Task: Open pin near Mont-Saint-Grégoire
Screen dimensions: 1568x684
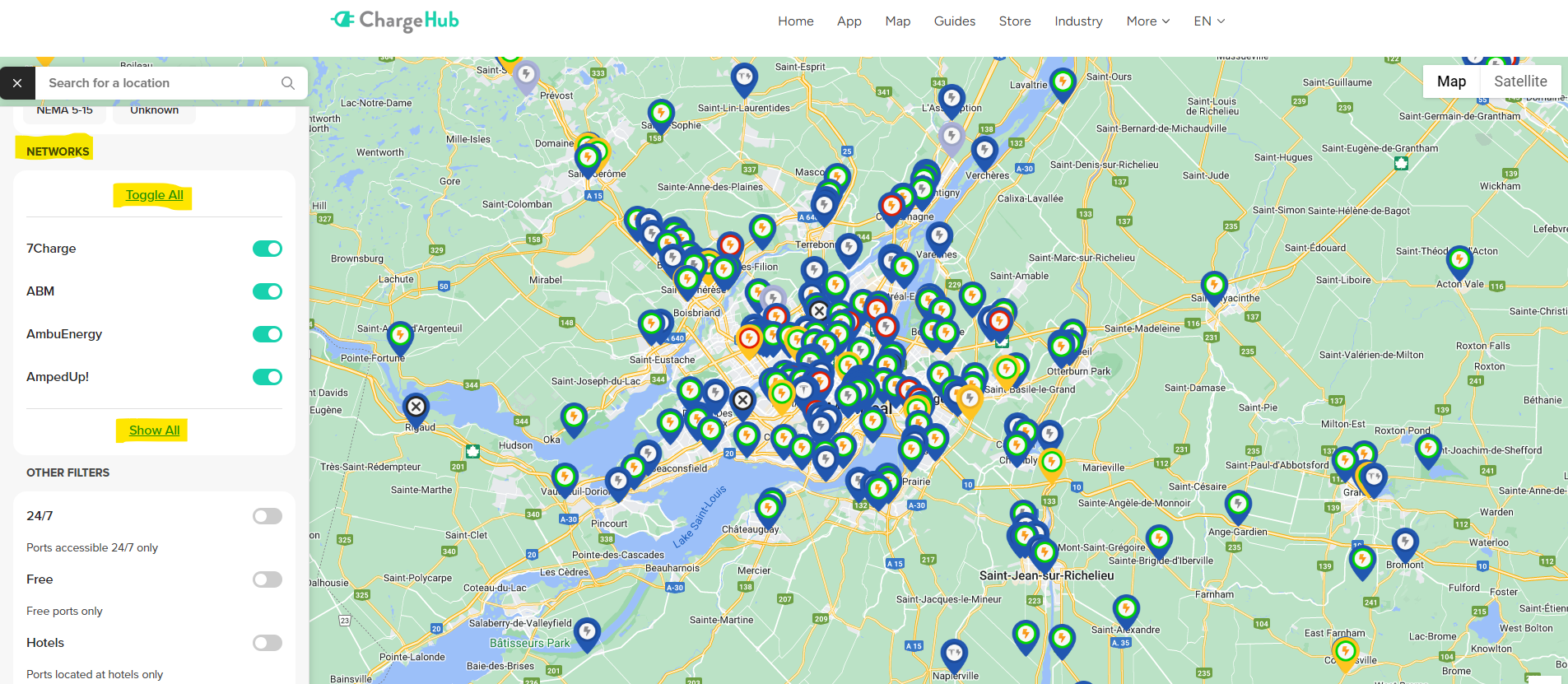Action: [x=1159, y=542]
